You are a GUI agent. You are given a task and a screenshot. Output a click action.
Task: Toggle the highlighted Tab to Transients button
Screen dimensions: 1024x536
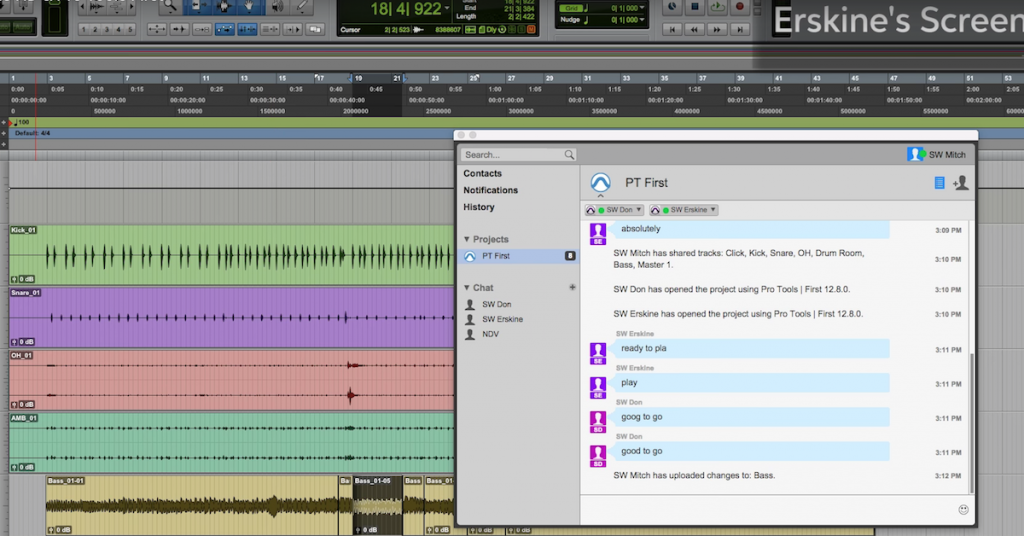pos(225,29)
